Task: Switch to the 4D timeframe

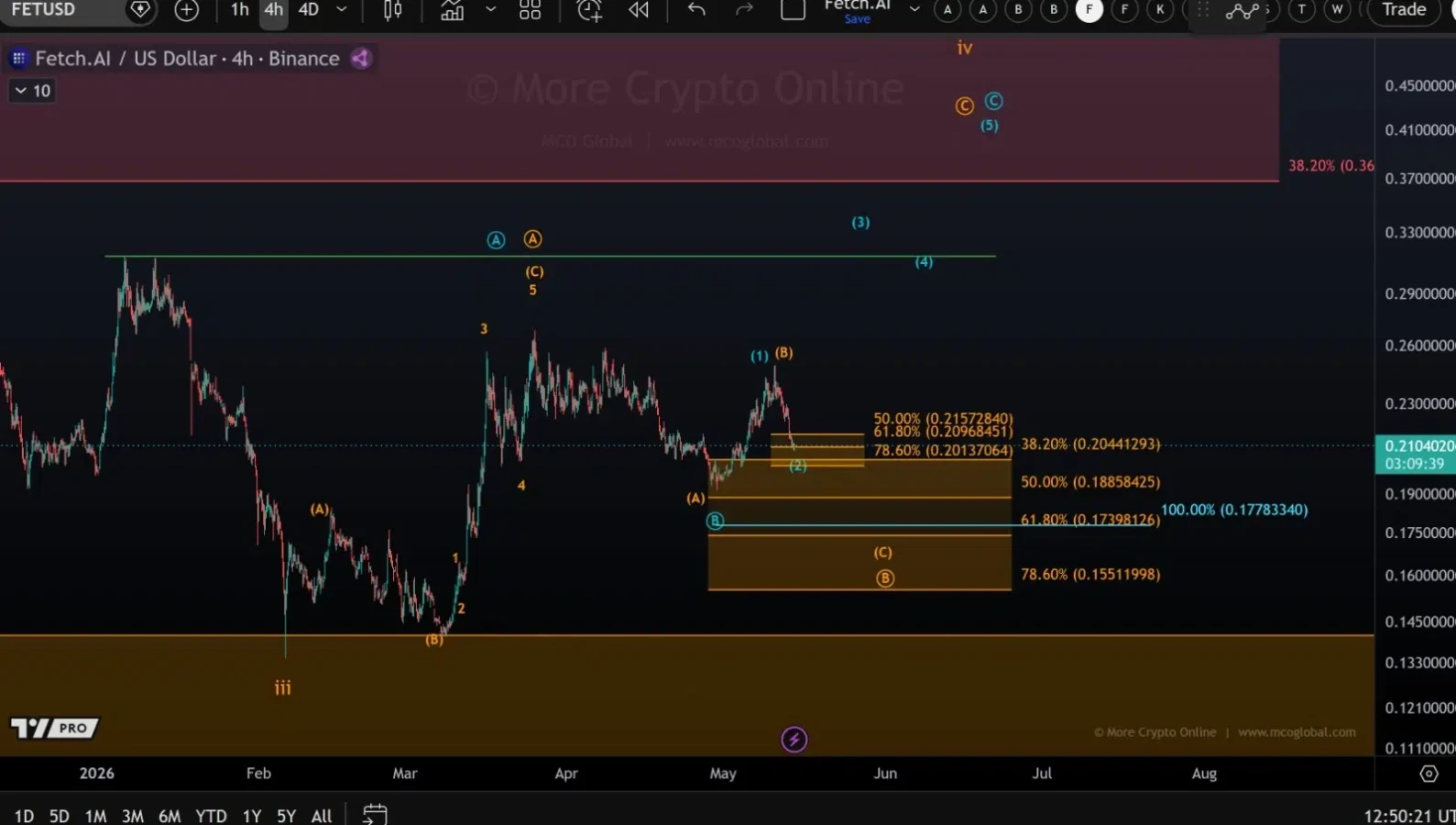Action: coord(309,10)
